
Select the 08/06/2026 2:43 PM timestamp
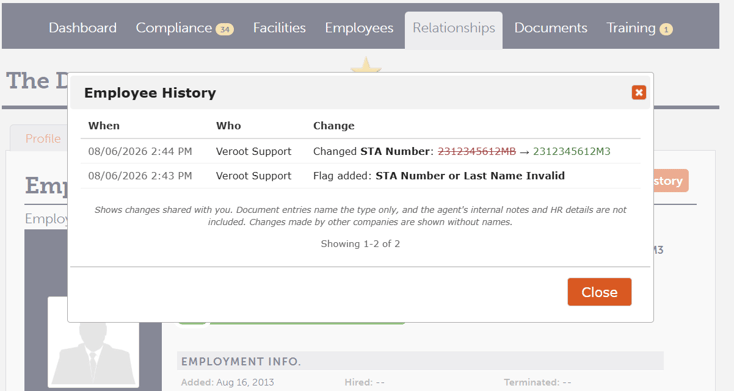[x=140, y=176]
